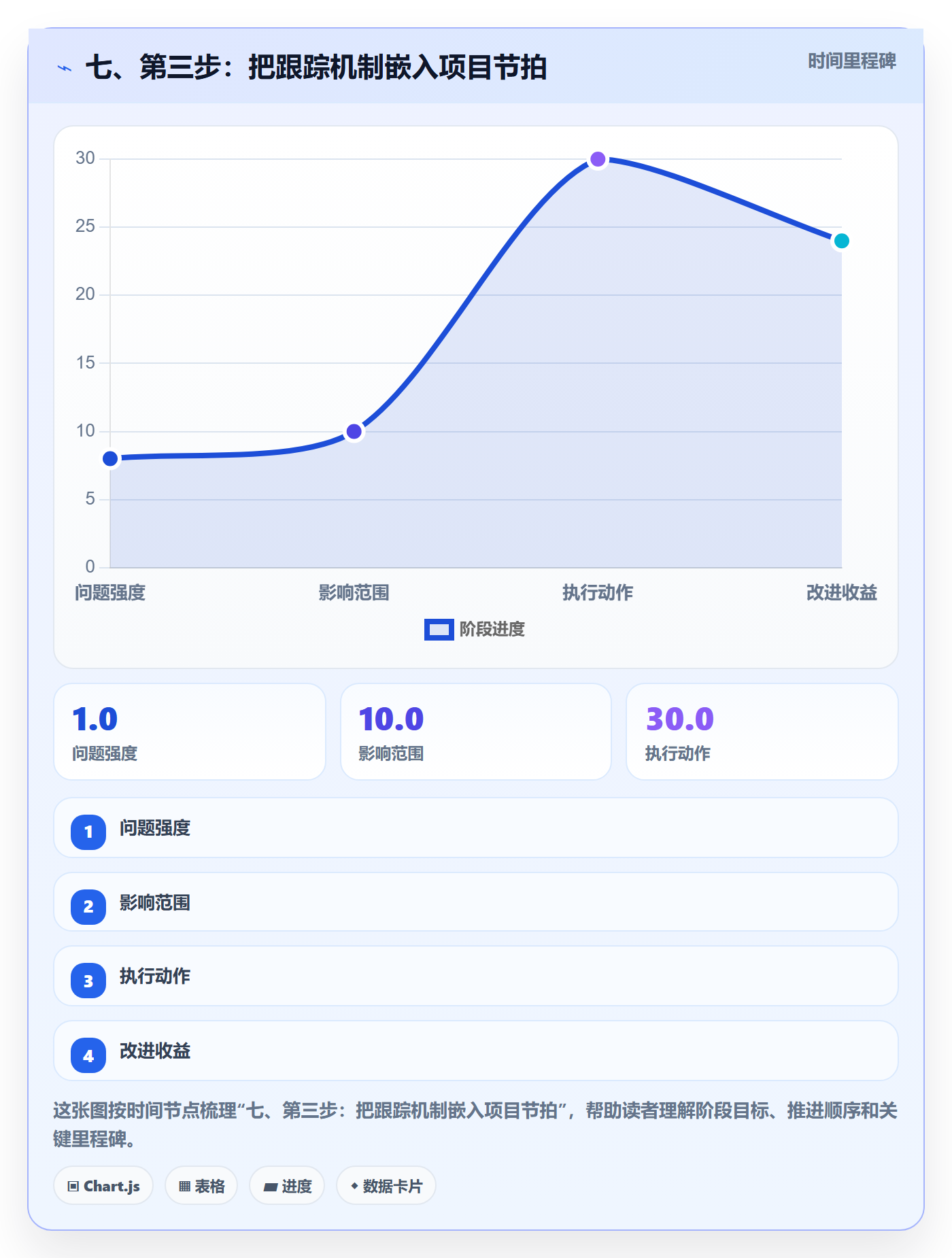Click the cyan 改进收益 data point
Viewport: 952px width, 1258px height.
point(842,241)
